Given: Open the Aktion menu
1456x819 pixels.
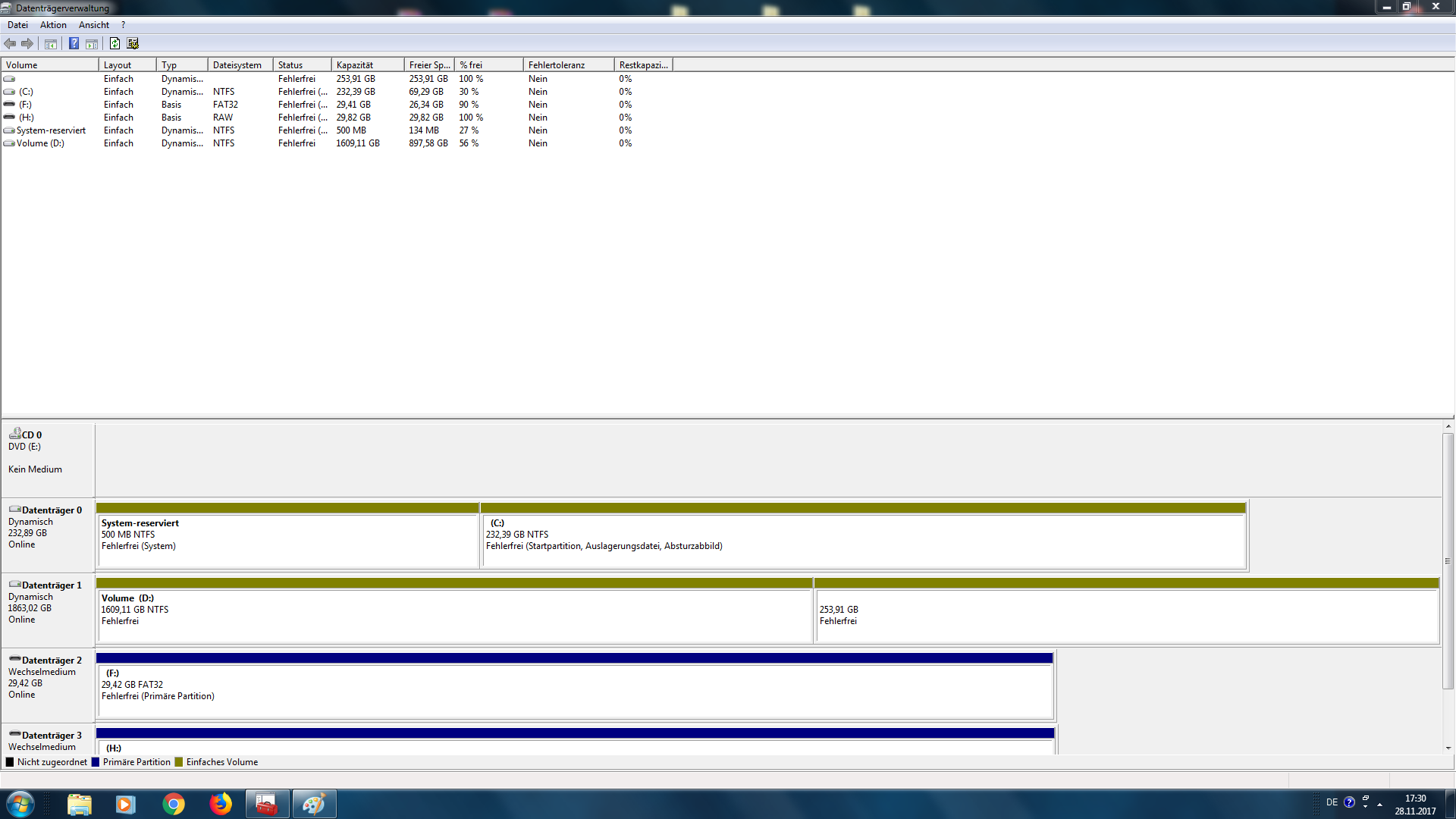Looking at the screenshot, I should tap(53, 25).
